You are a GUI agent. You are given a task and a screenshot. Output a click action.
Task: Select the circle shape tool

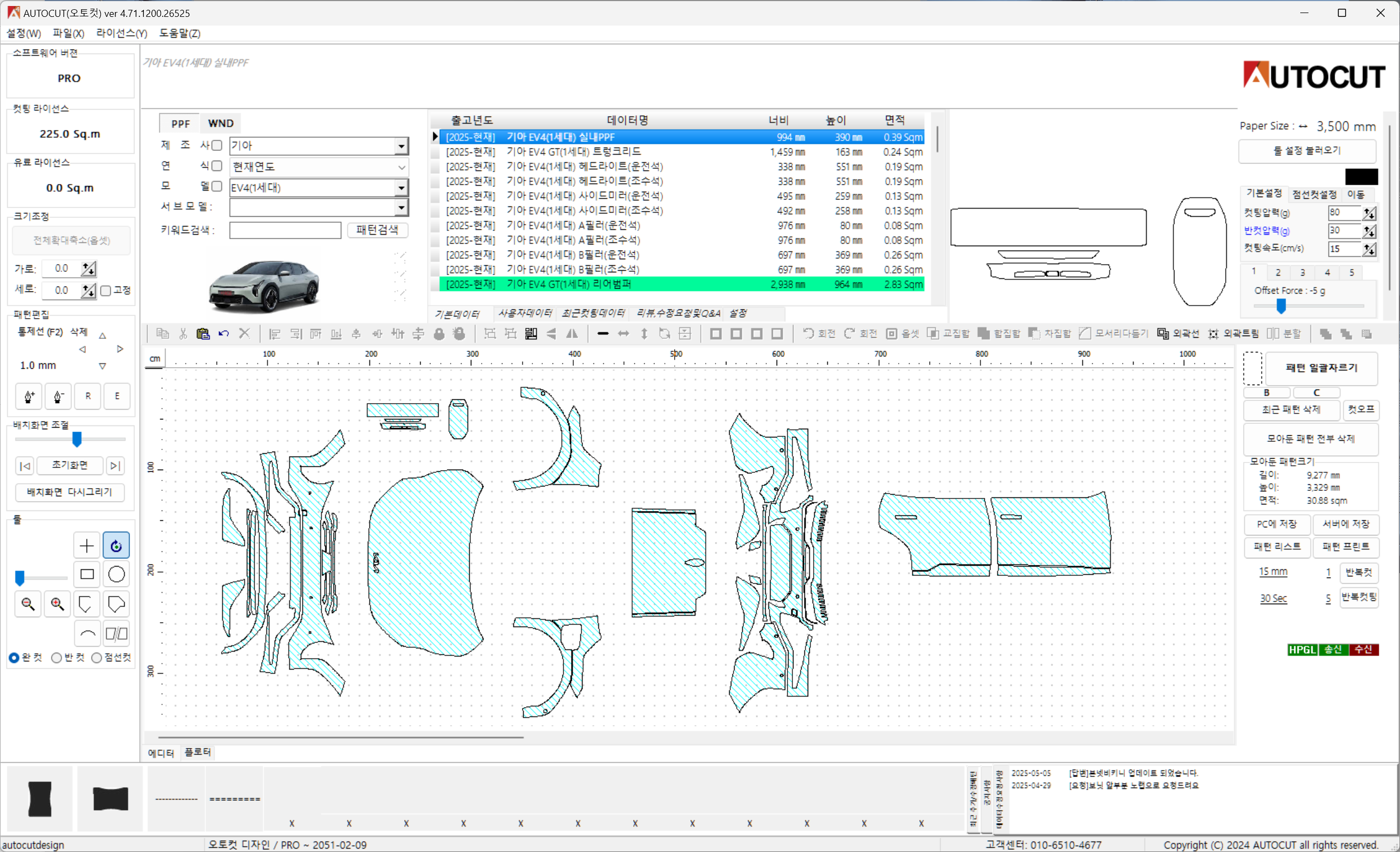[x=116, y=574]
